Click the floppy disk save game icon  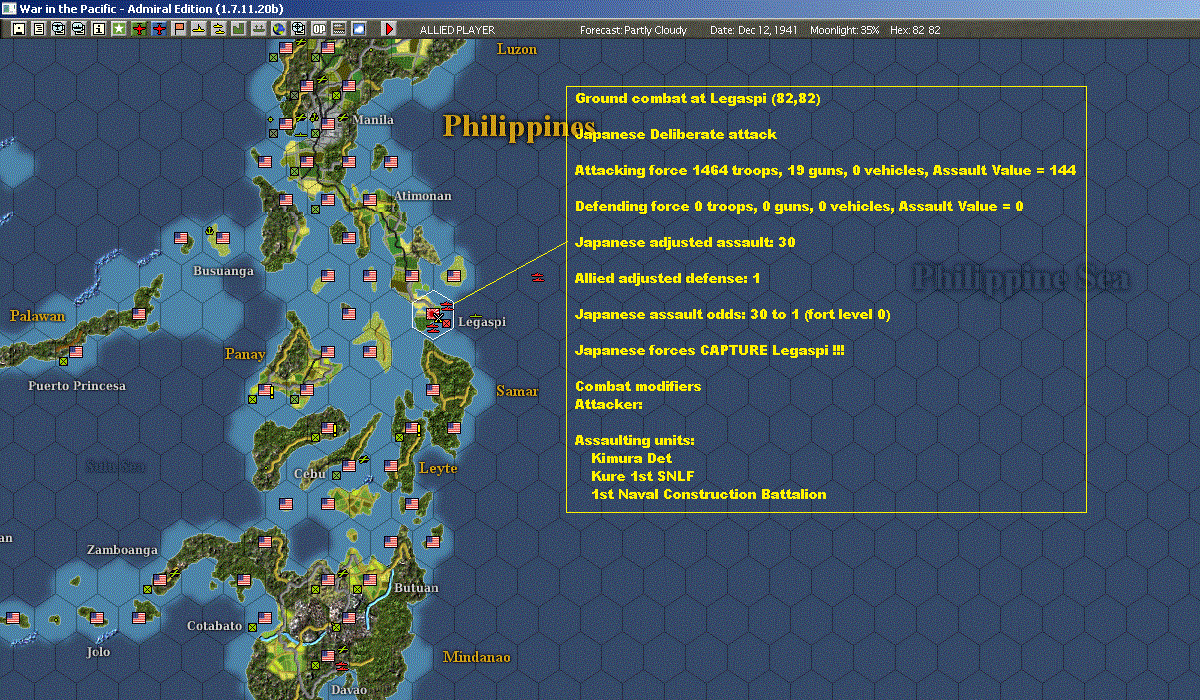[19, 30]
